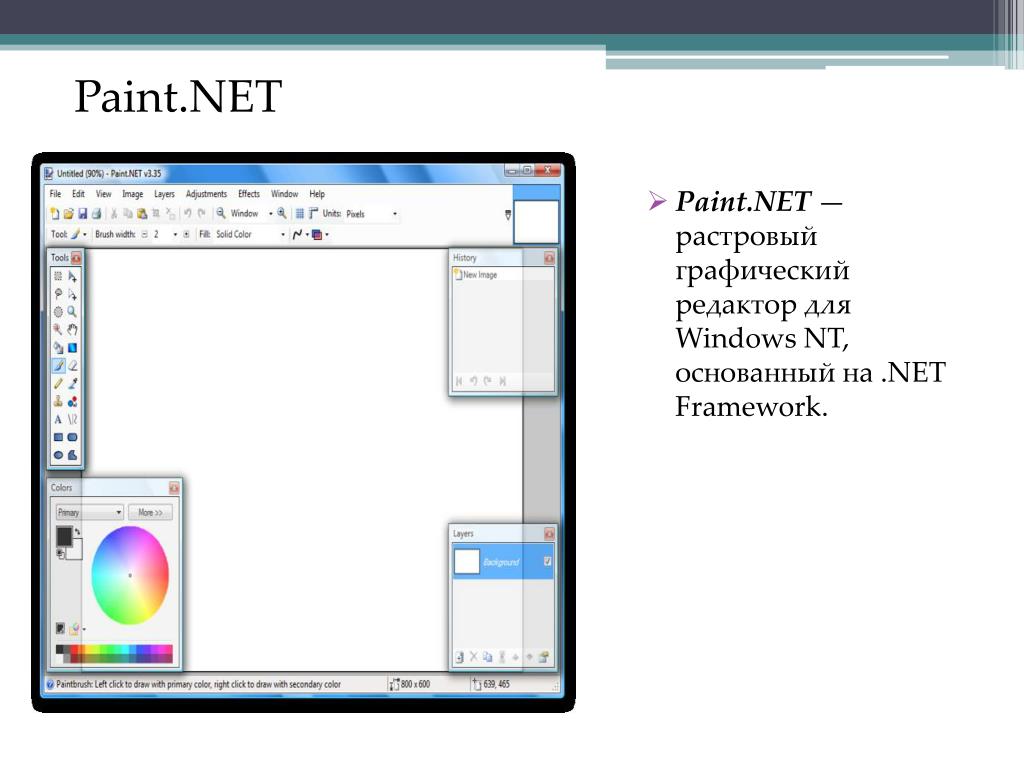
Task: Select the Magic Wand tool
Action: tap(58, 329)
